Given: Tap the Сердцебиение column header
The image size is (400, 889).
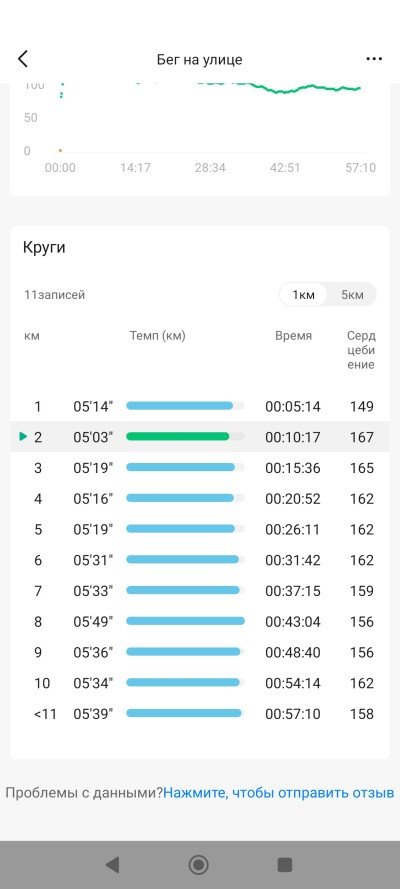Looking at the screenshot, I should coord(361,350).
